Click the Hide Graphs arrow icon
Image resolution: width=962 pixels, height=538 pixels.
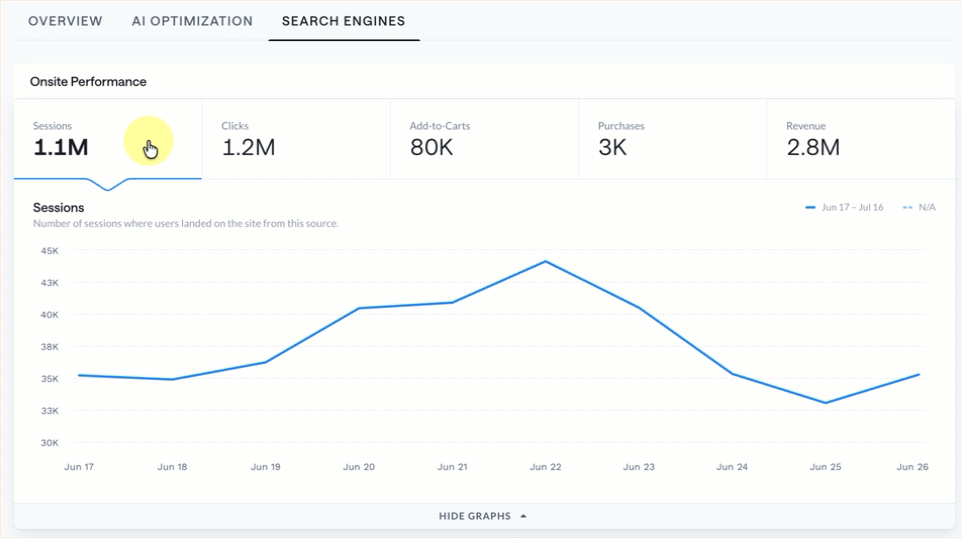click(x=523, y=517)
